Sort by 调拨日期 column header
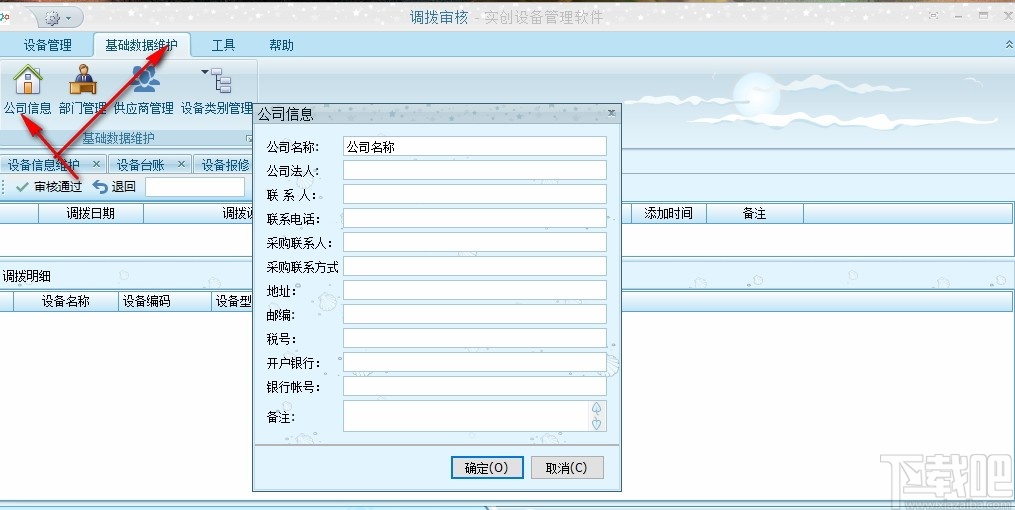The height and width of the screenshot is (510, 1015). (91, 214)
